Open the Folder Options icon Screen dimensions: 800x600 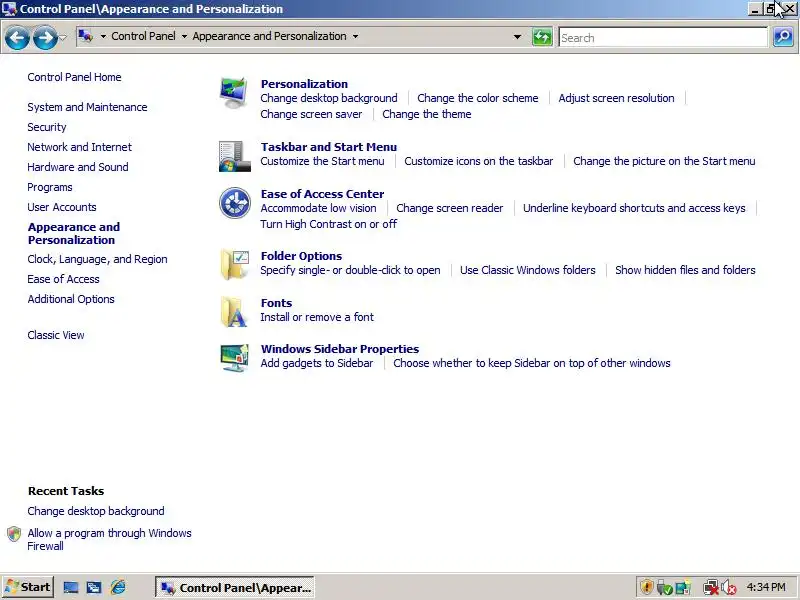[x=235, y=264]
